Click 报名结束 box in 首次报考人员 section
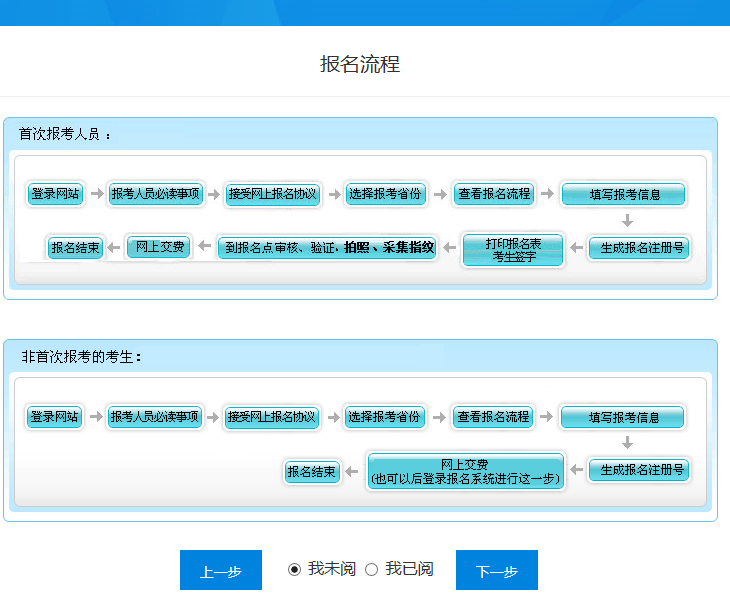The width and height of the screenshot is (730, 599). click(75, 247)
